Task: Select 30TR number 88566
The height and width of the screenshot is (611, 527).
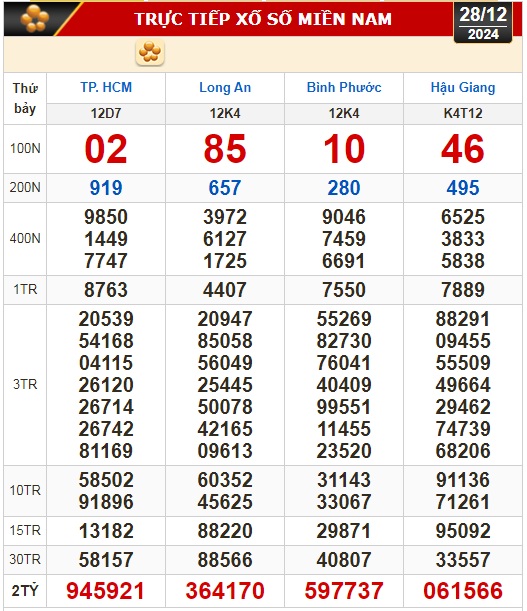Action: 225,560
